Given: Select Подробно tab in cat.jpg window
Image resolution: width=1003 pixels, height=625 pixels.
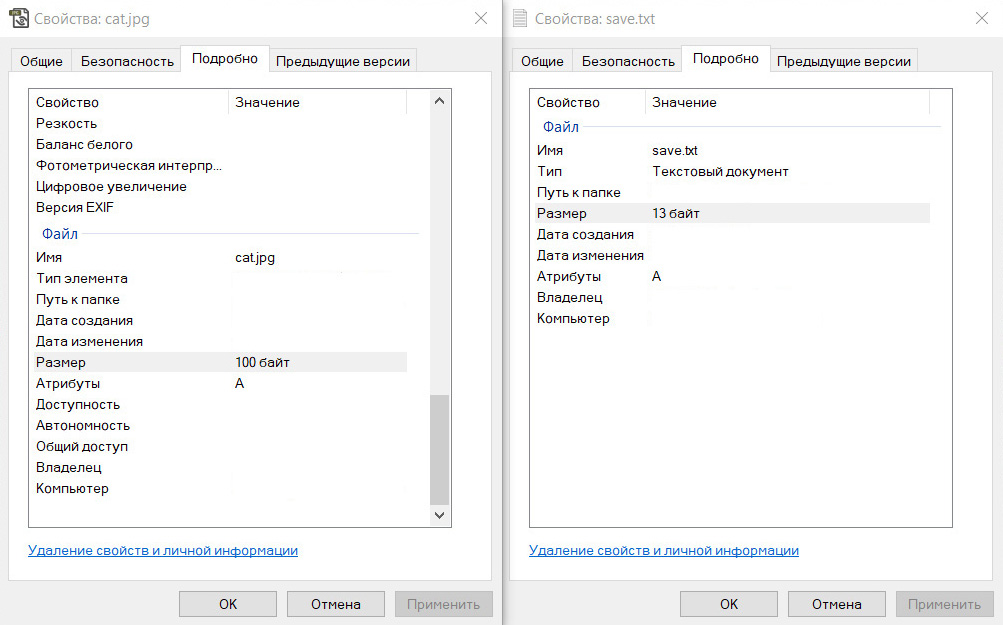Looking at the screenshot, I should [x=225, y=59].
